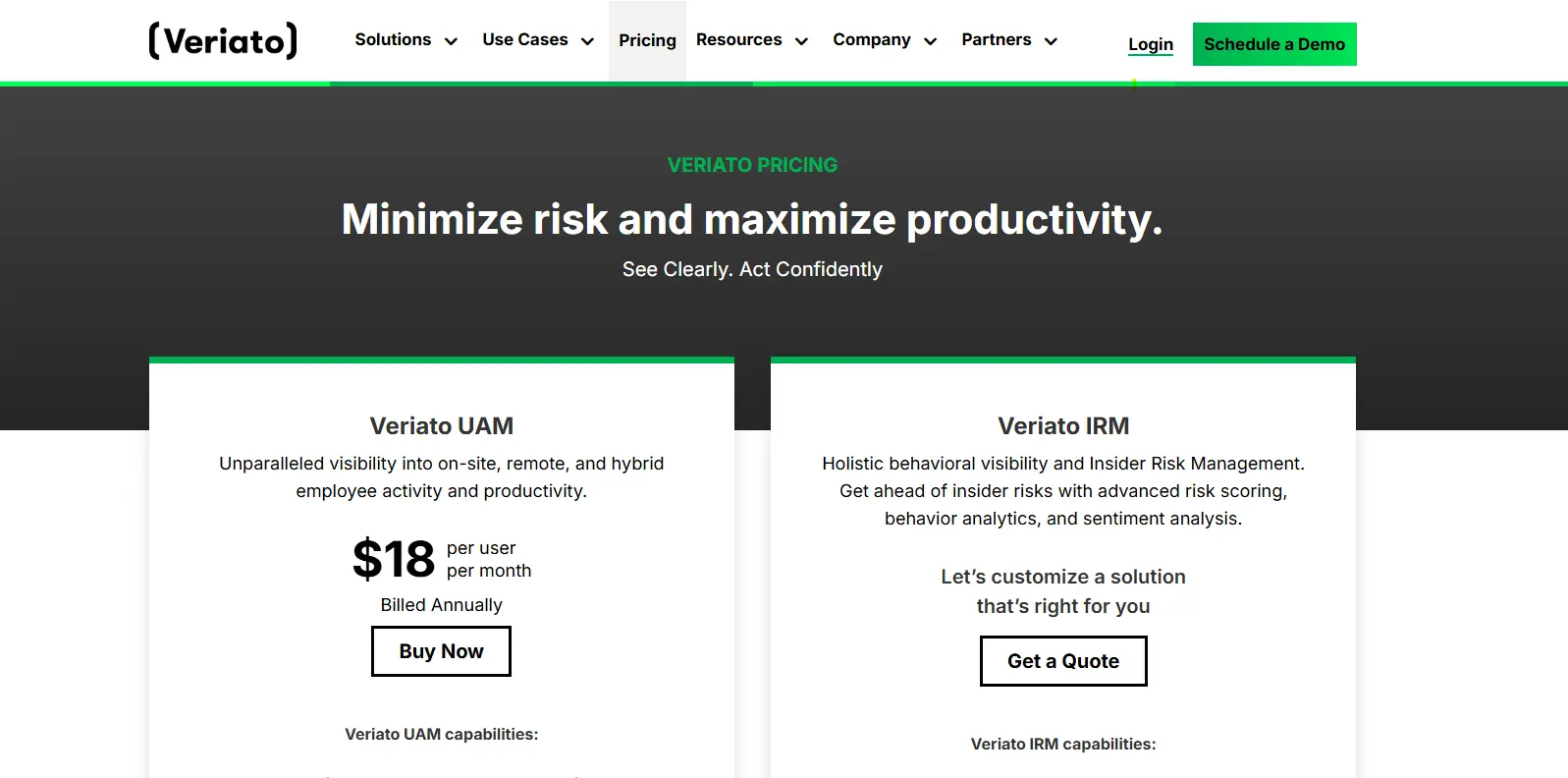Click Buy Now for Veriato UAM
The image size is (1568, 778).
coord(441,651)
